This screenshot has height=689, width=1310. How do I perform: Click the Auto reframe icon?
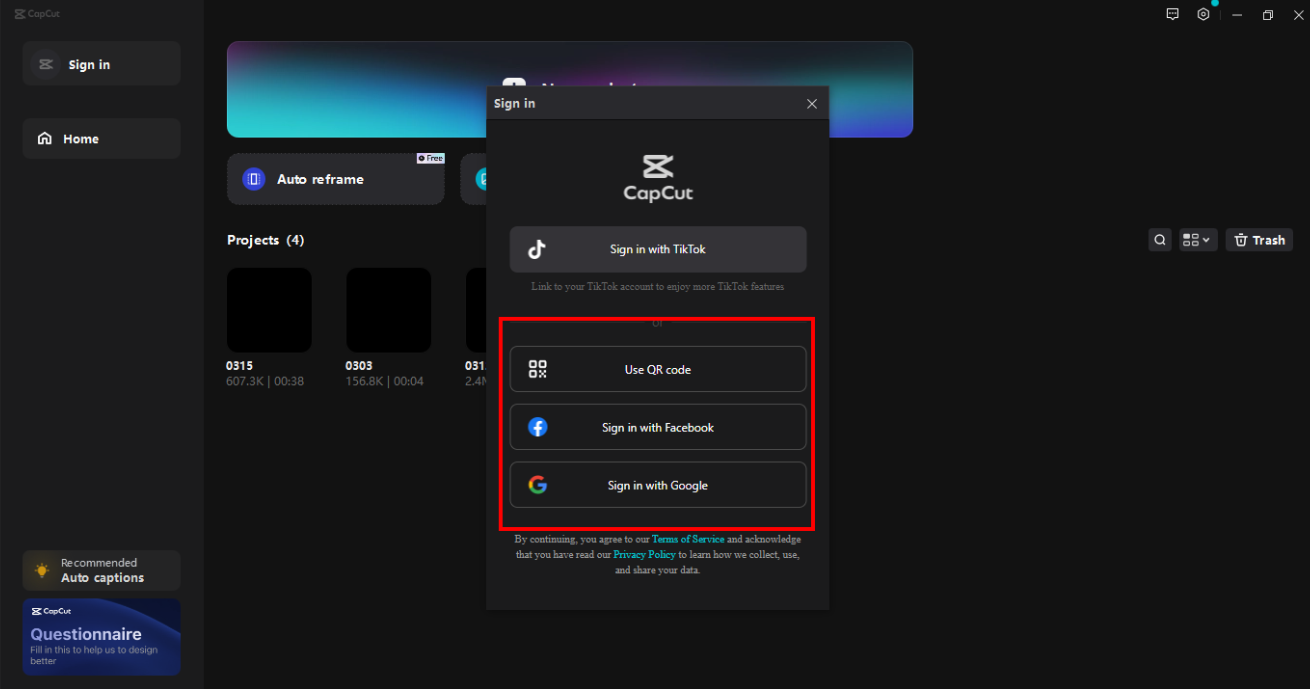pos(254,179)
